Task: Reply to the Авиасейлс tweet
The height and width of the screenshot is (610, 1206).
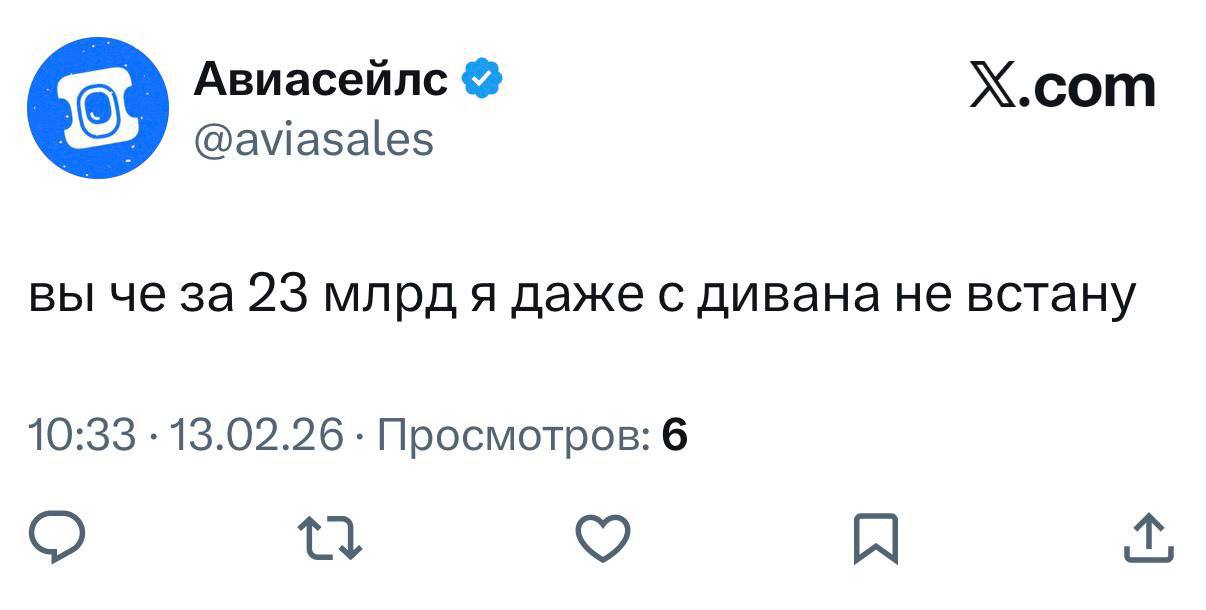Action: tap(55, 538)
